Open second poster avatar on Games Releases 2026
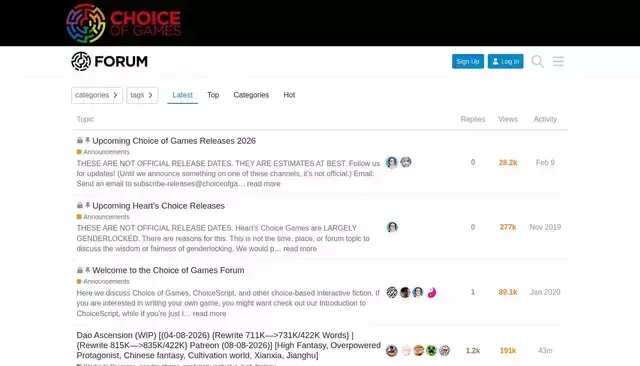This screenshot has height=366, width=640. pyautogui.click(x=406, y=162)
